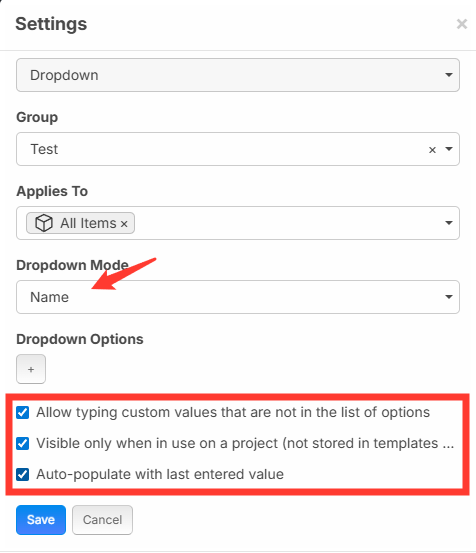This screenshot has width=476, height=553.
Task: Click the caret arrow of Dropdown Mode selector
Action: point(449,297)
